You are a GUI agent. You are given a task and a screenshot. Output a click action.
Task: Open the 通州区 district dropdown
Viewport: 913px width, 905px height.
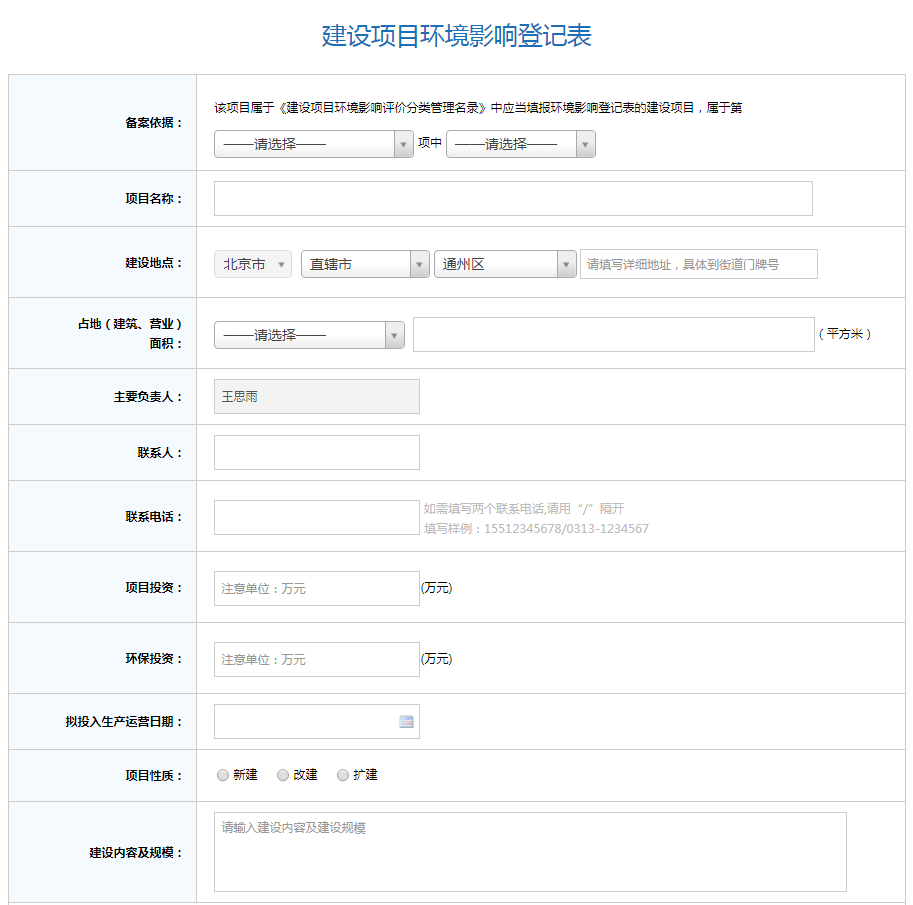[x=505, y=264]
